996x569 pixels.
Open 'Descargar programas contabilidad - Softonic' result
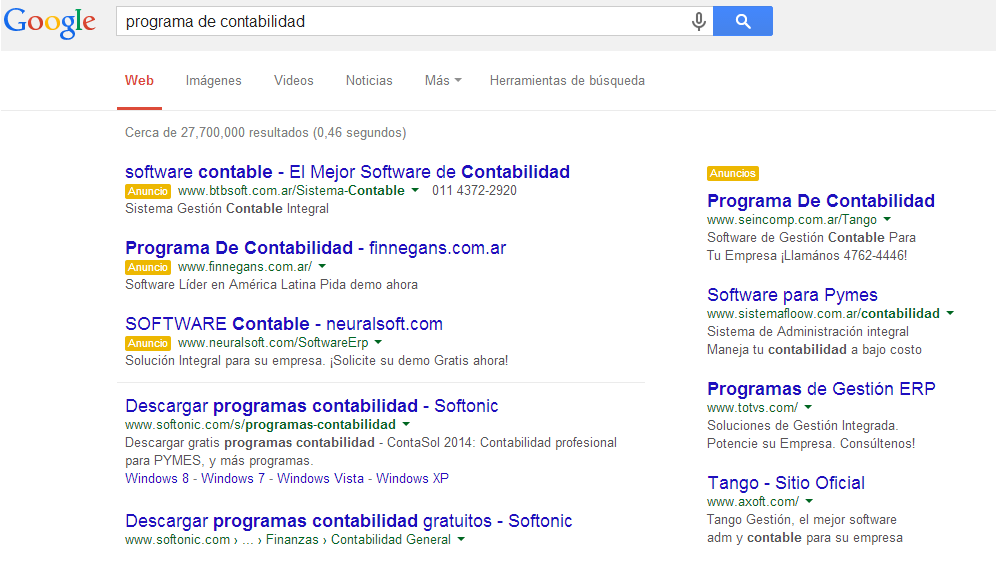(x=312, y=406)
